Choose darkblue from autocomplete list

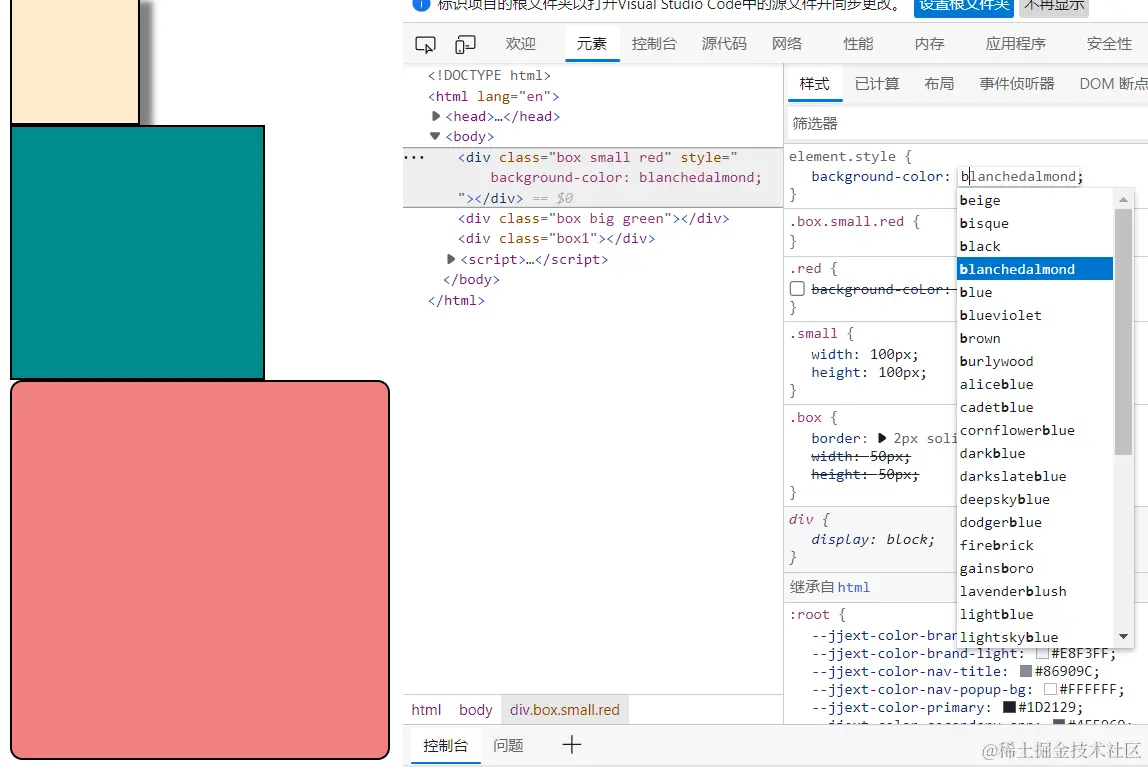(1035, 454)
